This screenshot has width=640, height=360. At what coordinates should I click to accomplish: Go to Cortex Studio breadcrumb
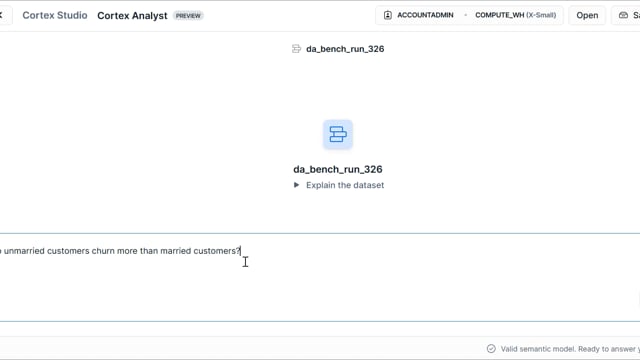pyautogui.click(x=55, y=16)
